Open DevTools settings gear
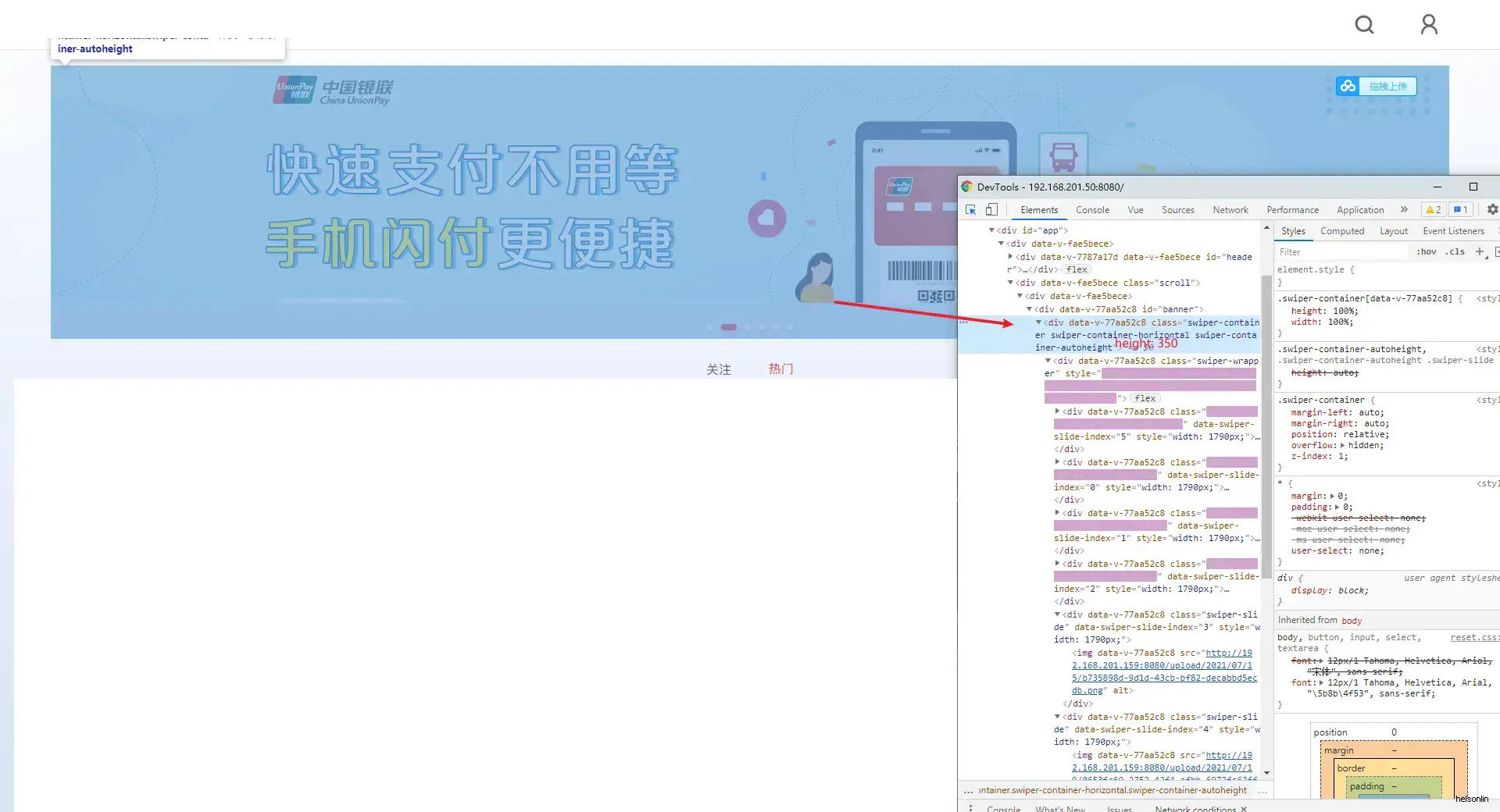Viewport: 1500px width, 812px height. coord(1493,209)
